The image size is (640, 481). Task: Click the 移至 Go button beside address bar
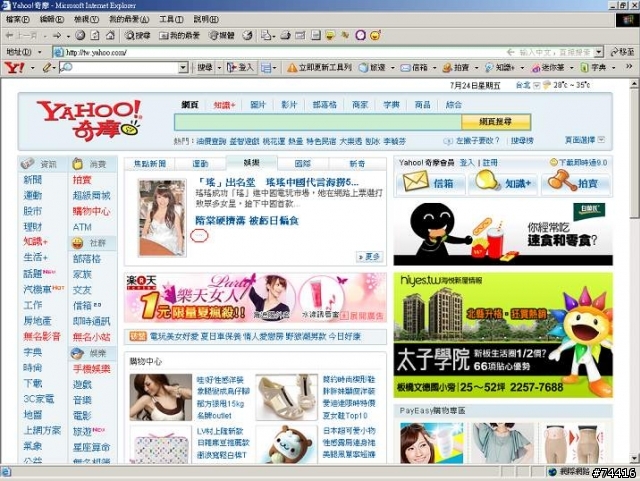[622, 52]
